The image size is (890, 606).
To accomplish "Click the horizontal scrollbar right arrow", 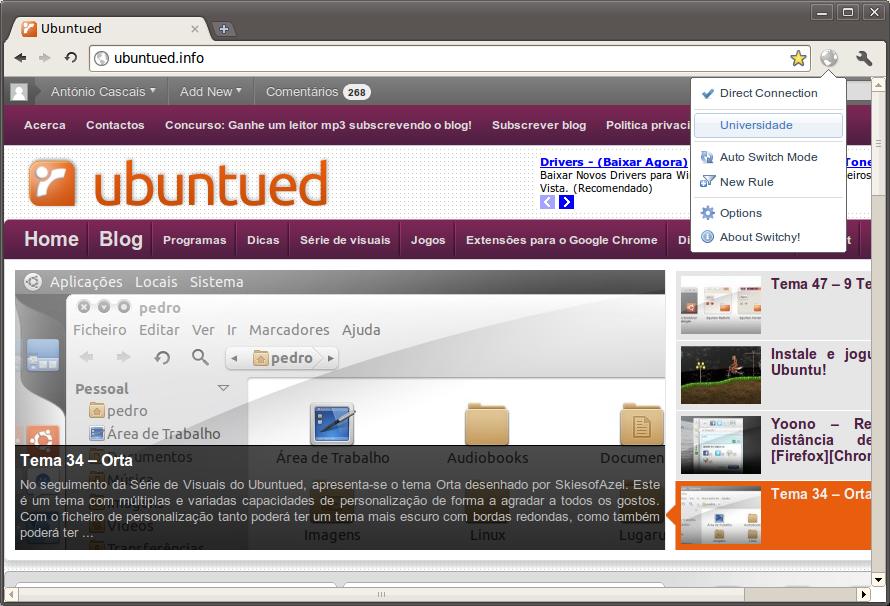I will coord(863,594).
